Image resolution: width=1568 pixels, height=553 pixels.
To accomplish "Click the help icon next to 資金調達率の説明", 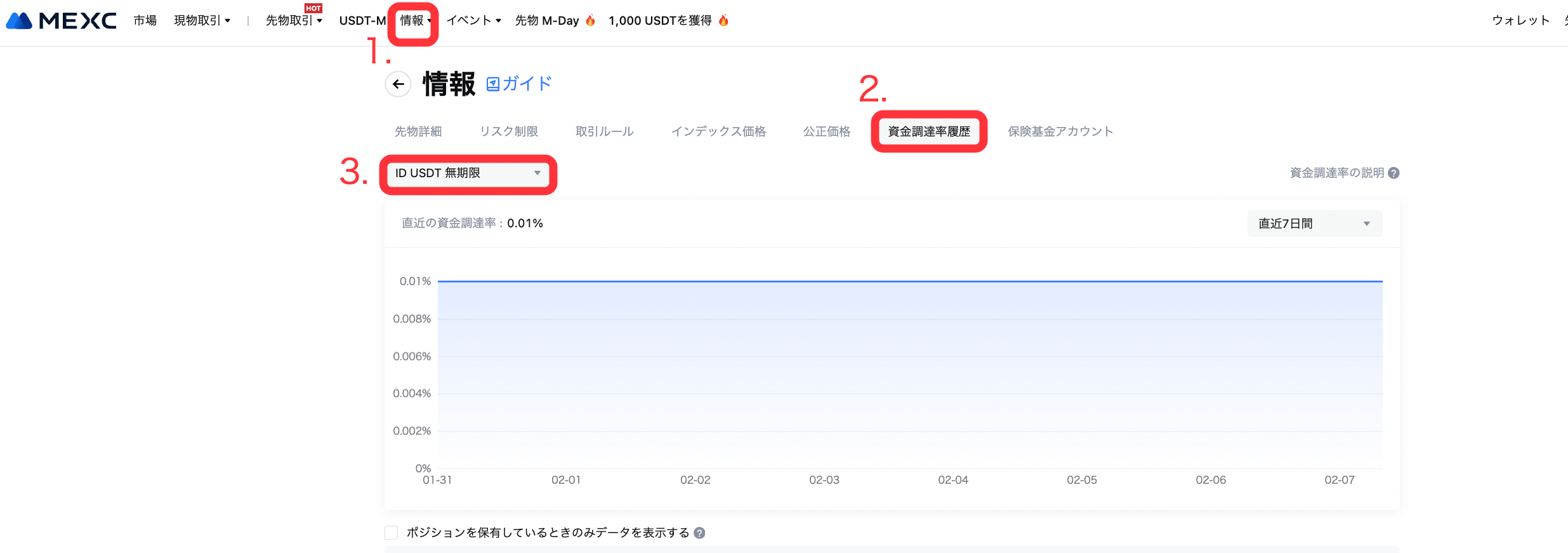I will 1393,173.
